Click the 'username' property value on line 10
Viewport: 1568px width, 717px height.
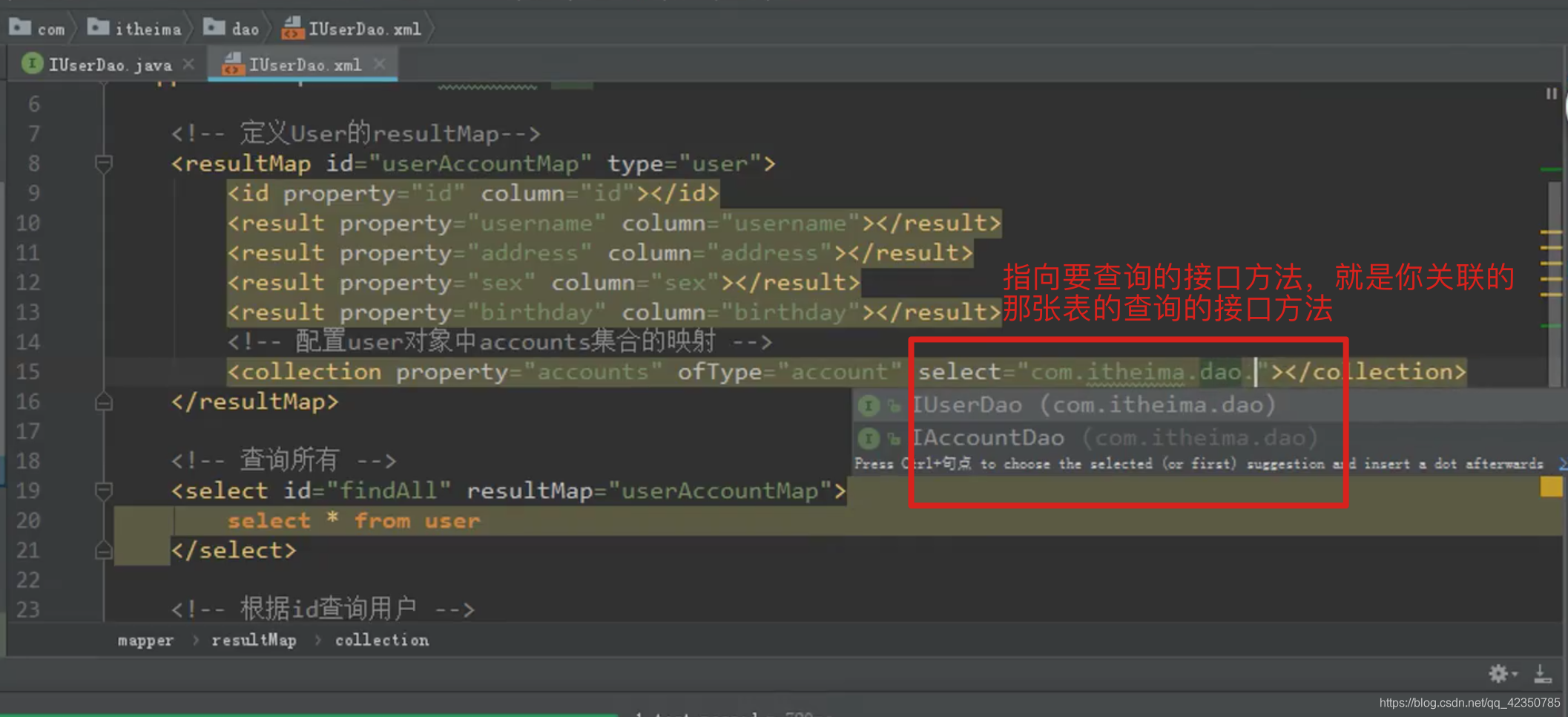click(536, 223)
